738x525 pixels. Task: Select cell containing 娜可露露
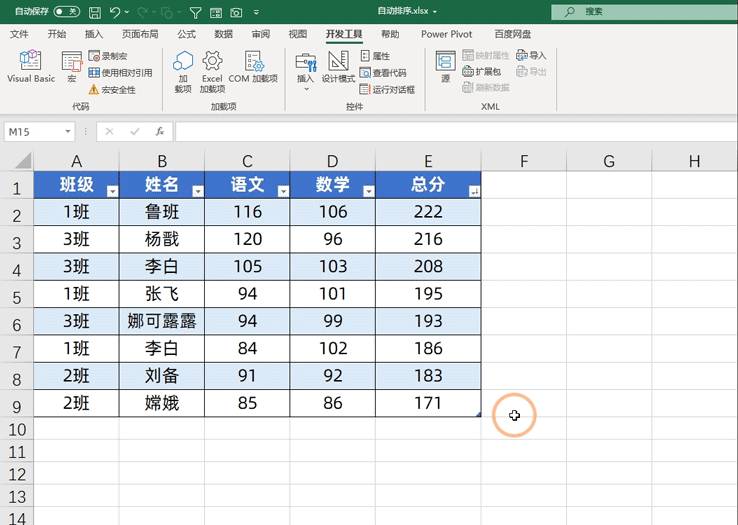[162, 321]
